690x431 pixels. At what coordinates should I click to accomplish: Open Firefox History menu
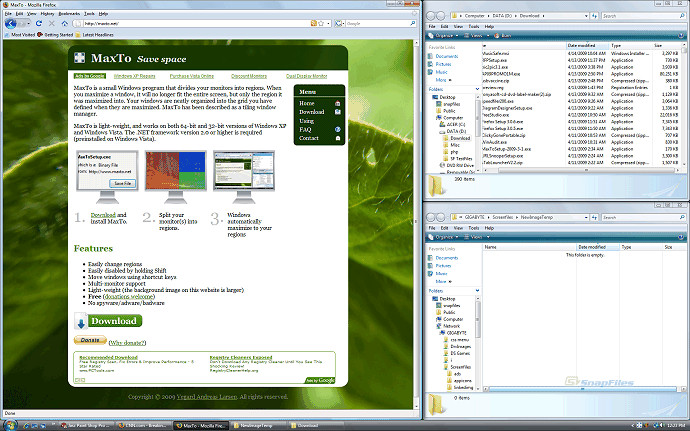[x=47, y=14]
